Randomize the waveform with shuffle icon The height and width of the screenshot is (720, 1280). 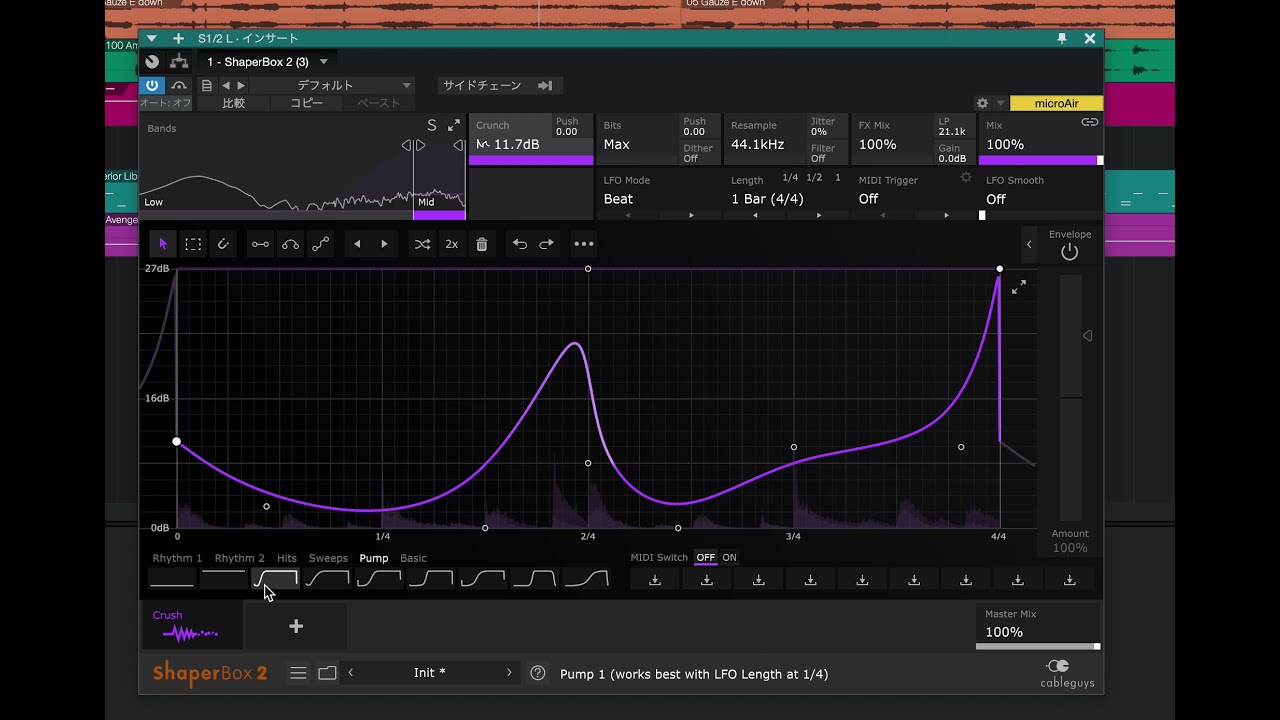point(422,244)
